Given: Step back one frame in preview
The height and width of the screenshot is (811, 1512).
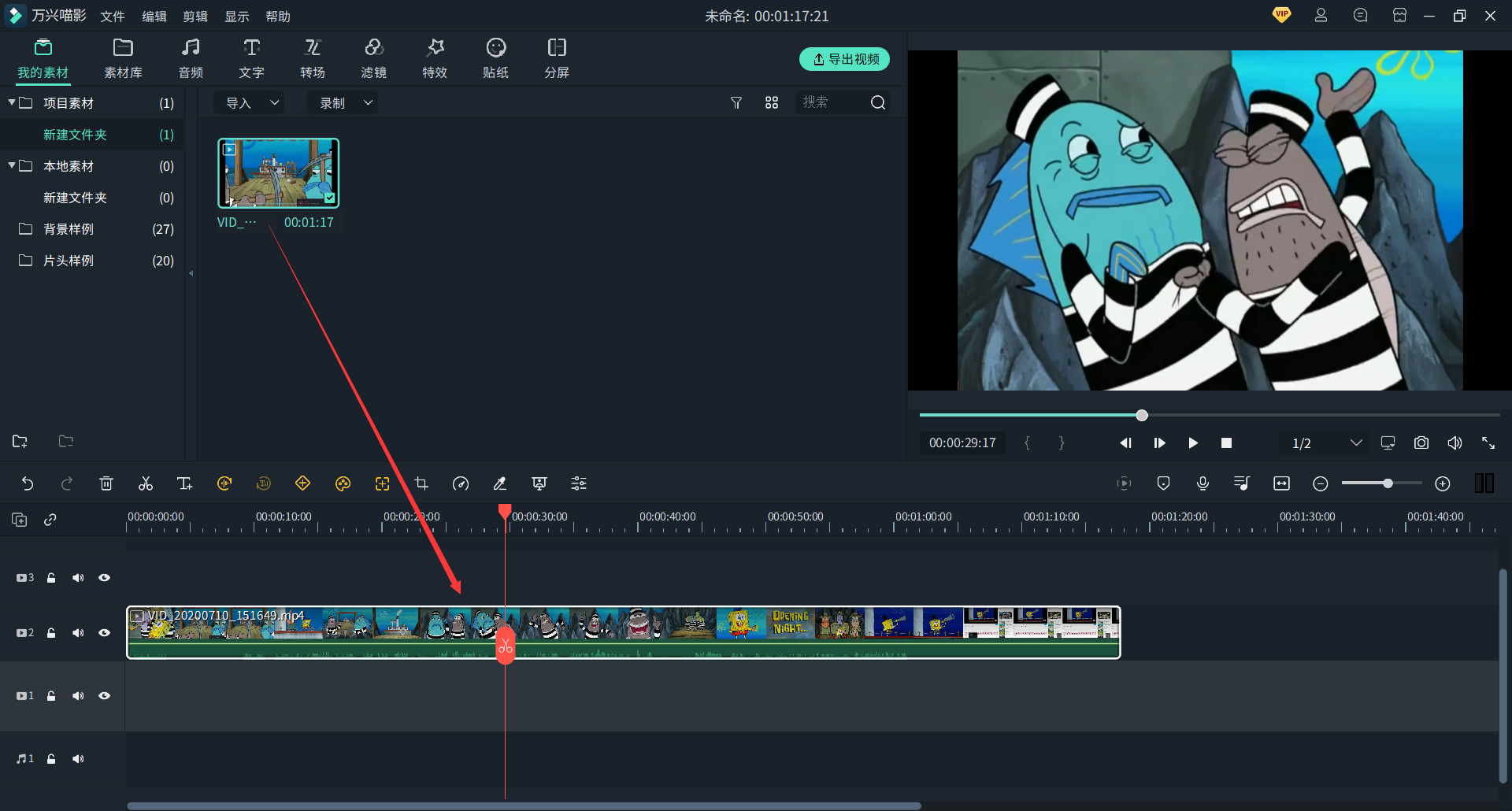Looking at the screenshot, I should coord(1126,443).
